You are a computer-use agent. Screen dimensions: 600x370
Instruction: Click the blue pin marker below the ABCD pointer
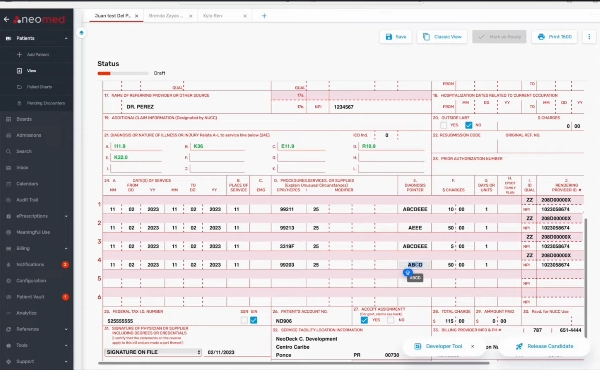point(407,272)
